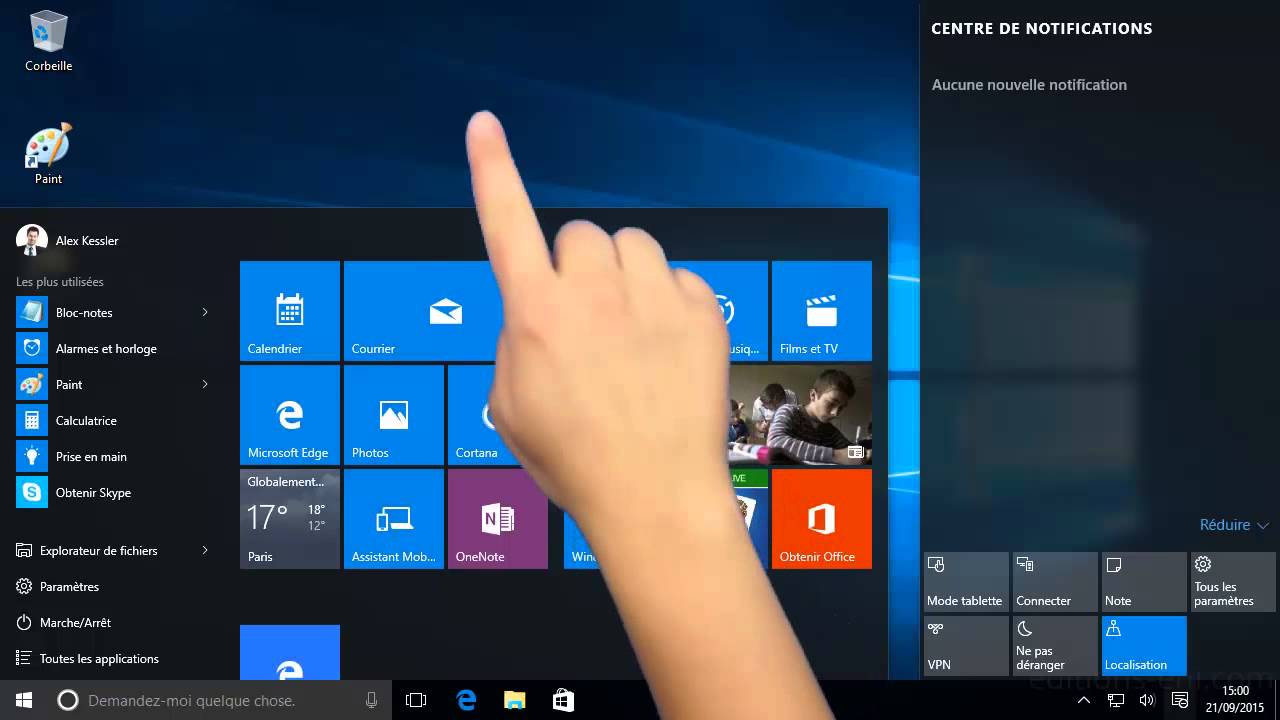
Task: Toggle the Localisation quick action
Action: [1144, 646]
